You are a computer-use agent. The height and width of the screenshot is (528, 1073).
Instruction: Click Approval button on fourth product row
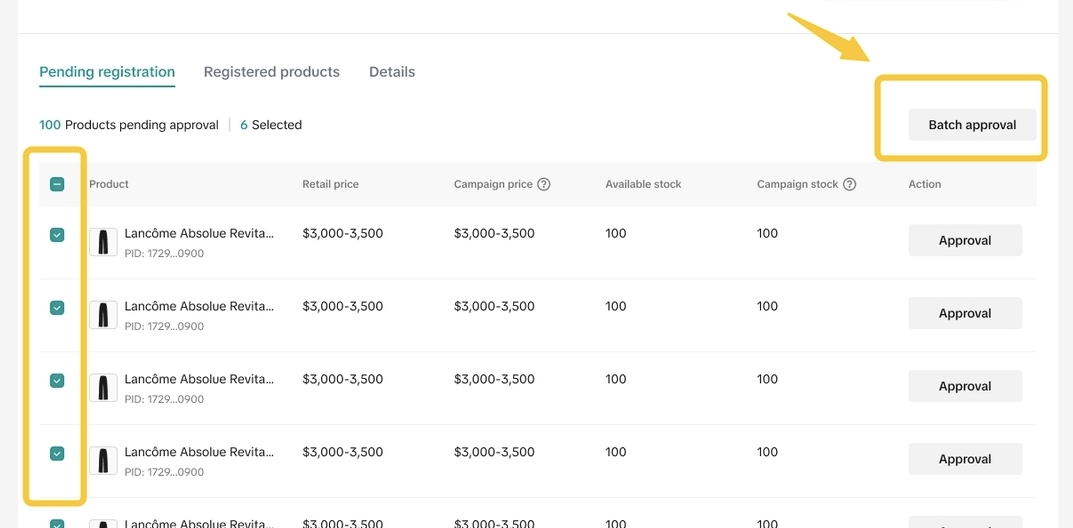coord(964,459)
